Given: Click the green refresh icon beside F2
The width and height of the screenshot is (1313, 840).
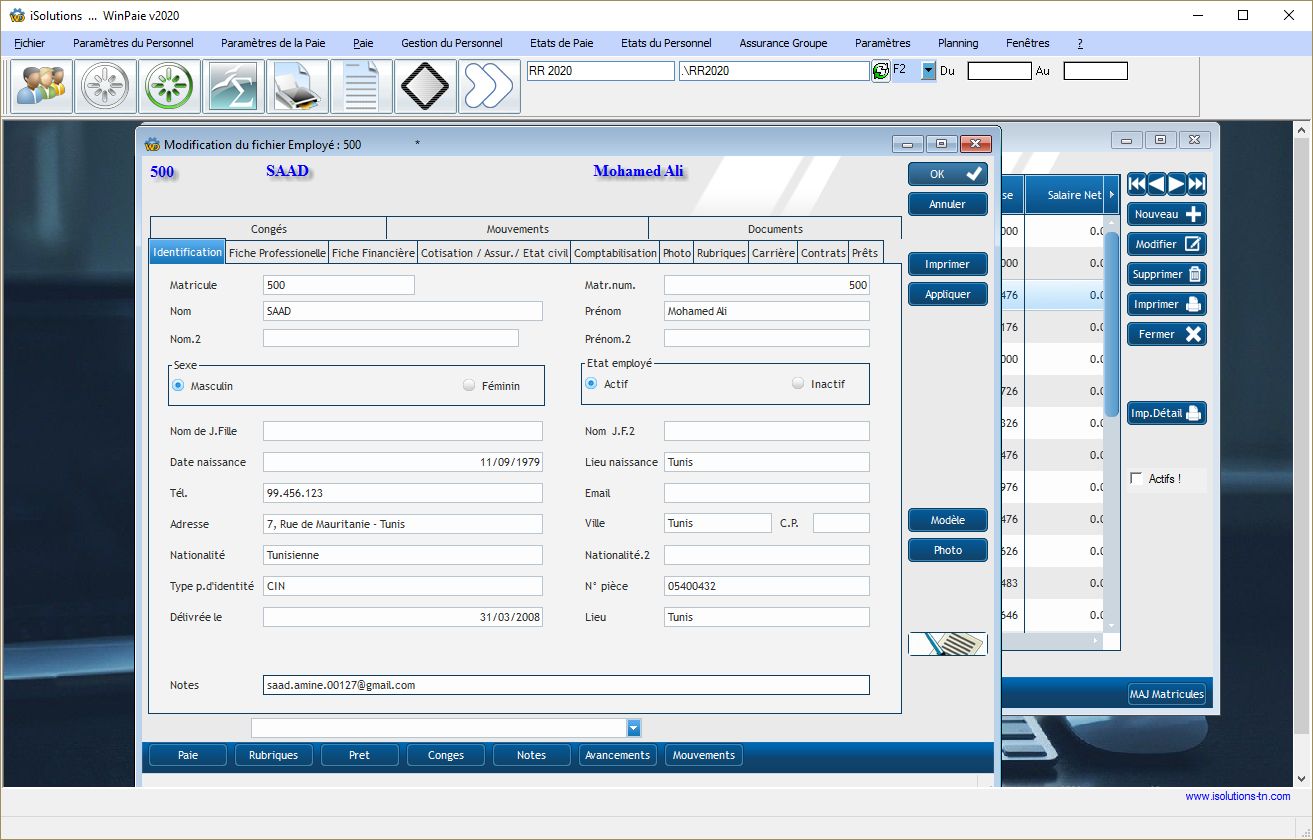Looking at the screenshot, I should click(881, 71).
